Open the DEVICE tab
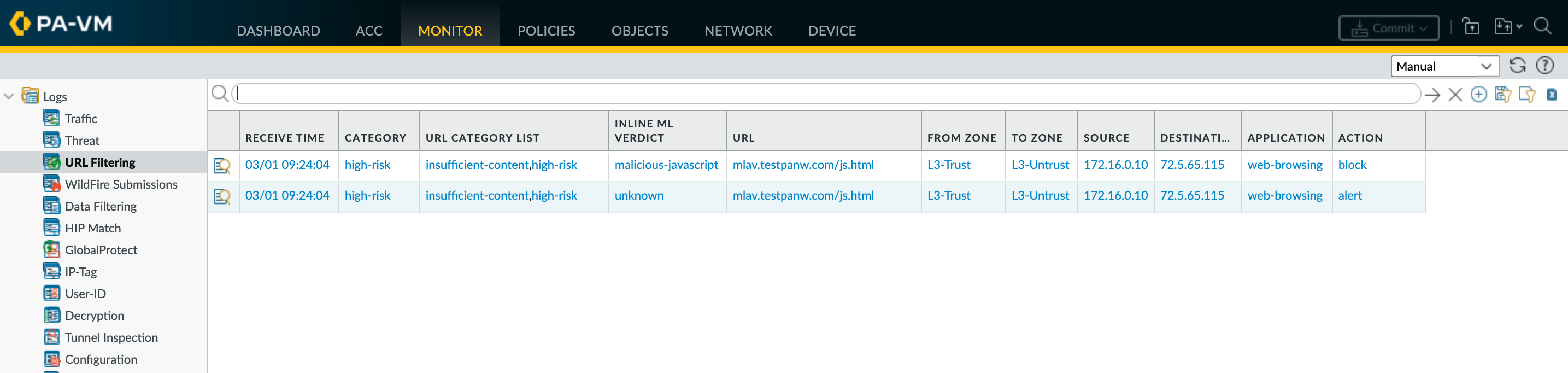This screenshot has height=373, width=1568. 831,31
